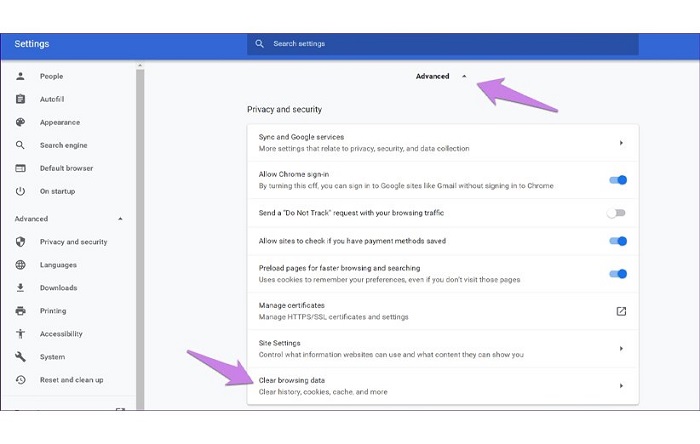This screenshot has width=700, height=444.
Task: Enable the Do Not Track request toggle
Action: (616, 213)
